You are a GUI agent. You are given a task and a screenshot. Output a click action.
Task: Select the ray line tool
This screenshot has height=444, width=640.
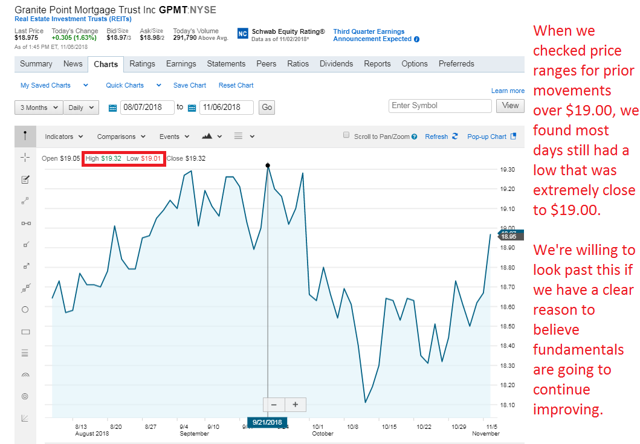click(25, 244)
